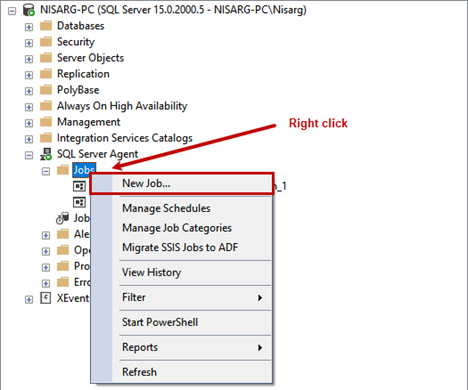Viewport: 468px width, 390px height.
Task: Select the Databases tree label
Action: tap(81, 26)
